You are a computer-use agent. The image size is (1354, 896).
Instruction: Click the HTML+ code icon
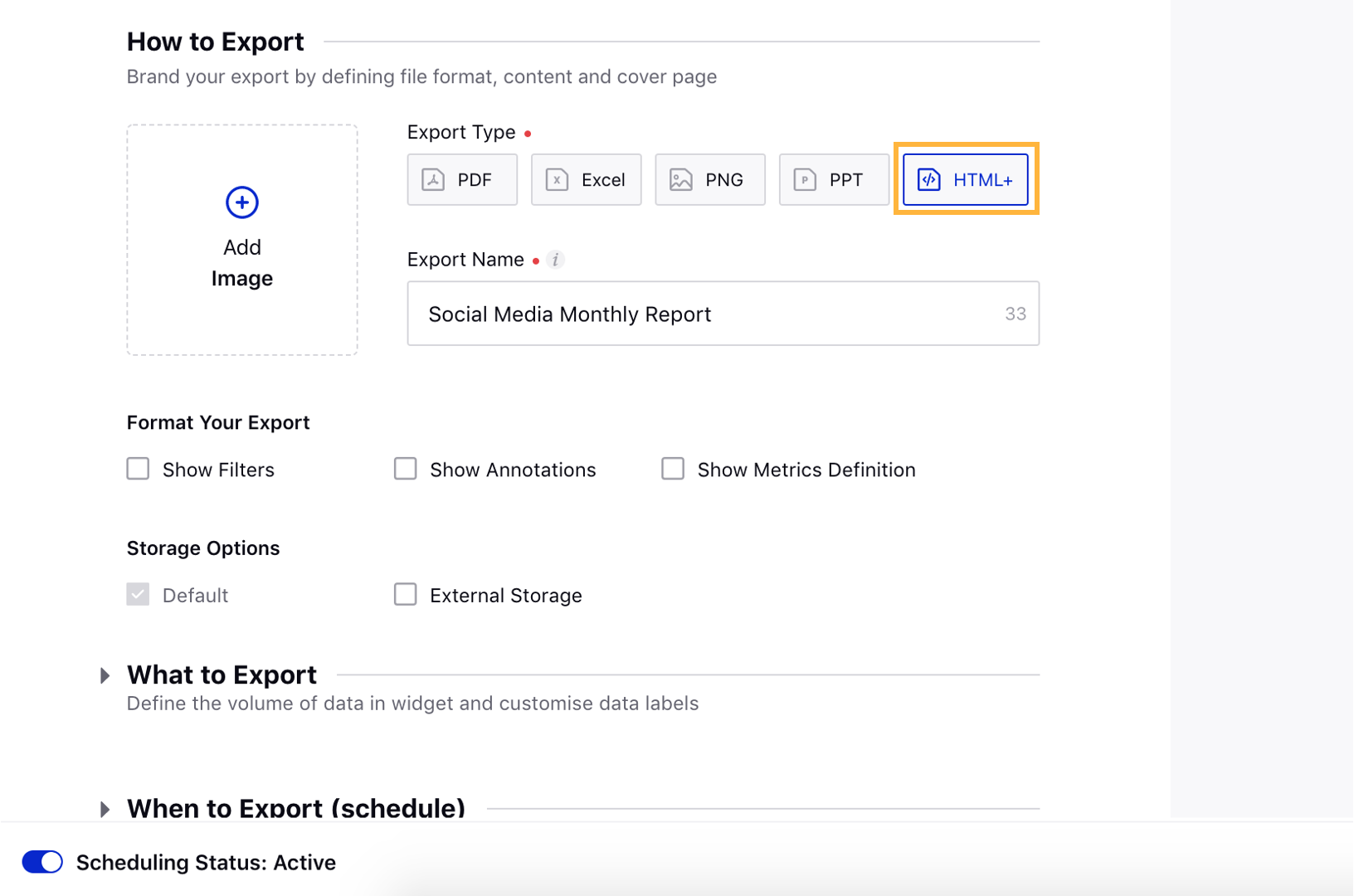coord(929,180)
